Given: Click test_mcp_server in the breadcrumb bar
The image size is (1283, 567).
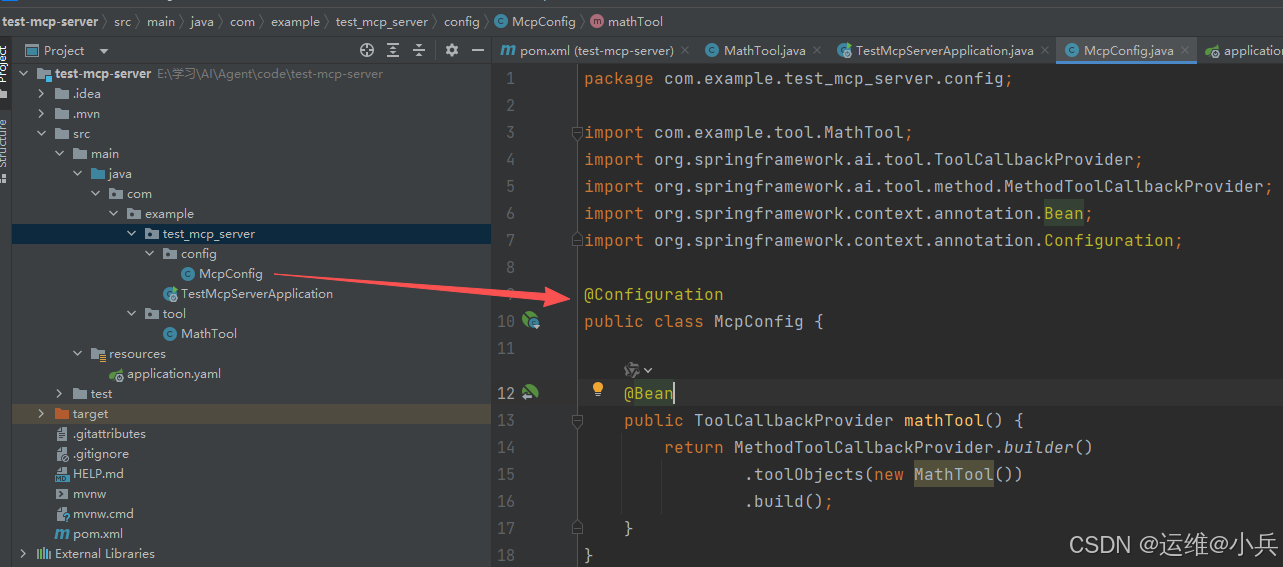Looking at the screenshot, I should pos(382,21).
